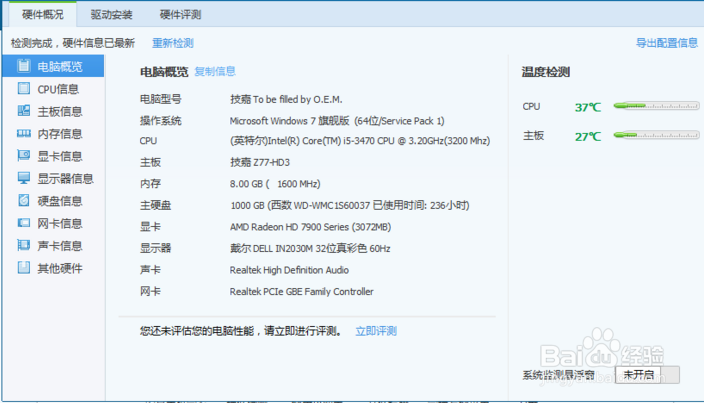Click the 37℃ CPU temperature value
This screenshot has height=403, width=704.
pyautogui.click(x=588, y=108)
